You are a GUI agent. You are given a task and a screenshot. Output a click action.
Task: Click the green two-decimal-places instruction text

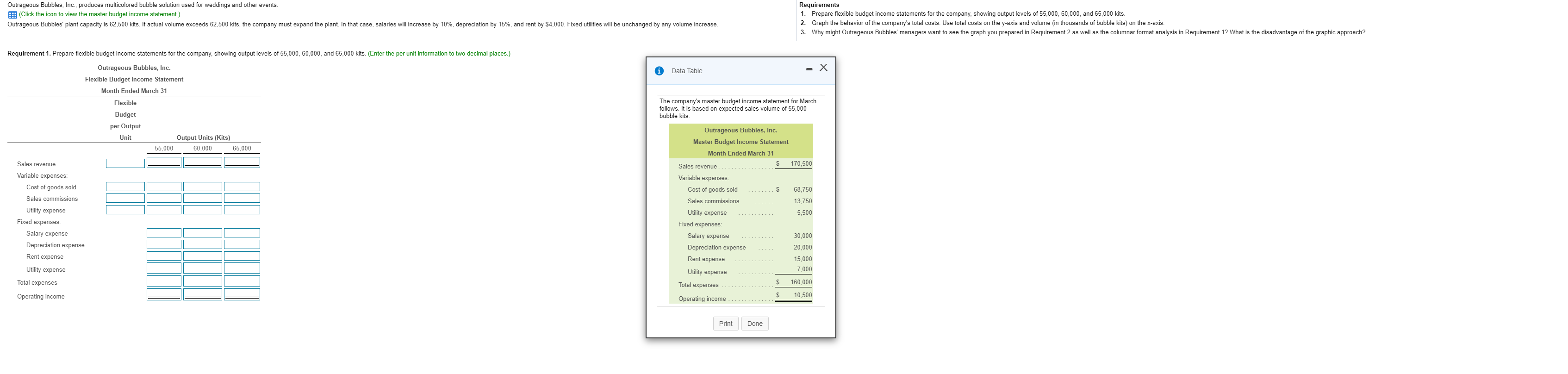(x=439, y=54)
